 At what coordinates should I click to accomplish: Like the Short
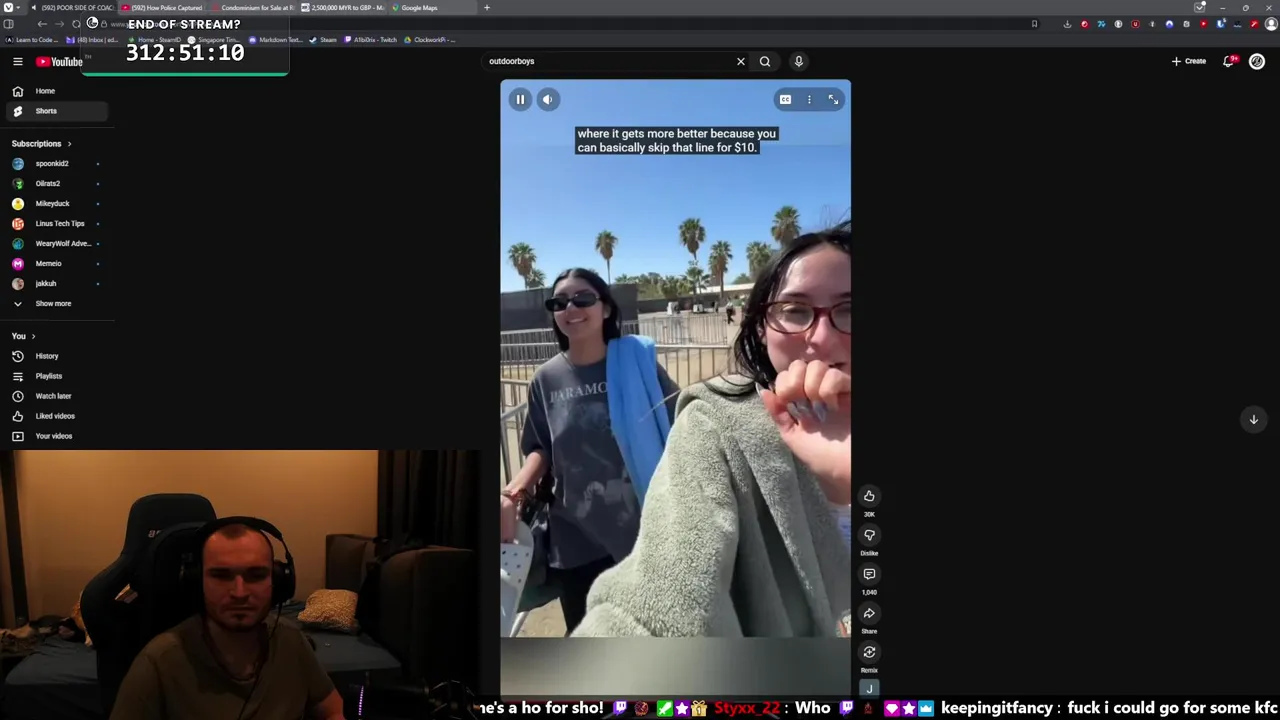[869, 496]
